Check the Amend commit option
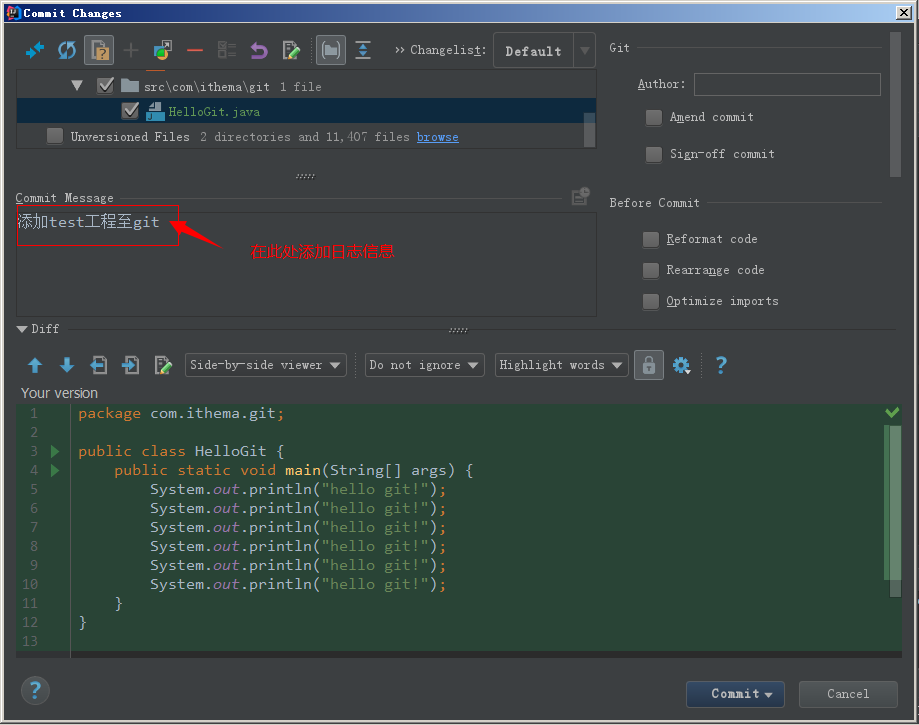The image size is (919, 725). tap(653, 117)
